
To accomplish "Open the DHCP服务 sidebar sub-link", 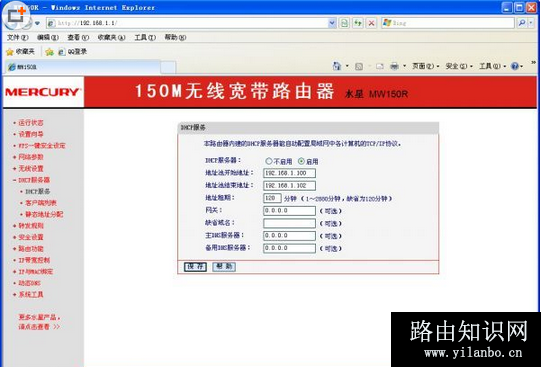I will (x=37, y=191).
